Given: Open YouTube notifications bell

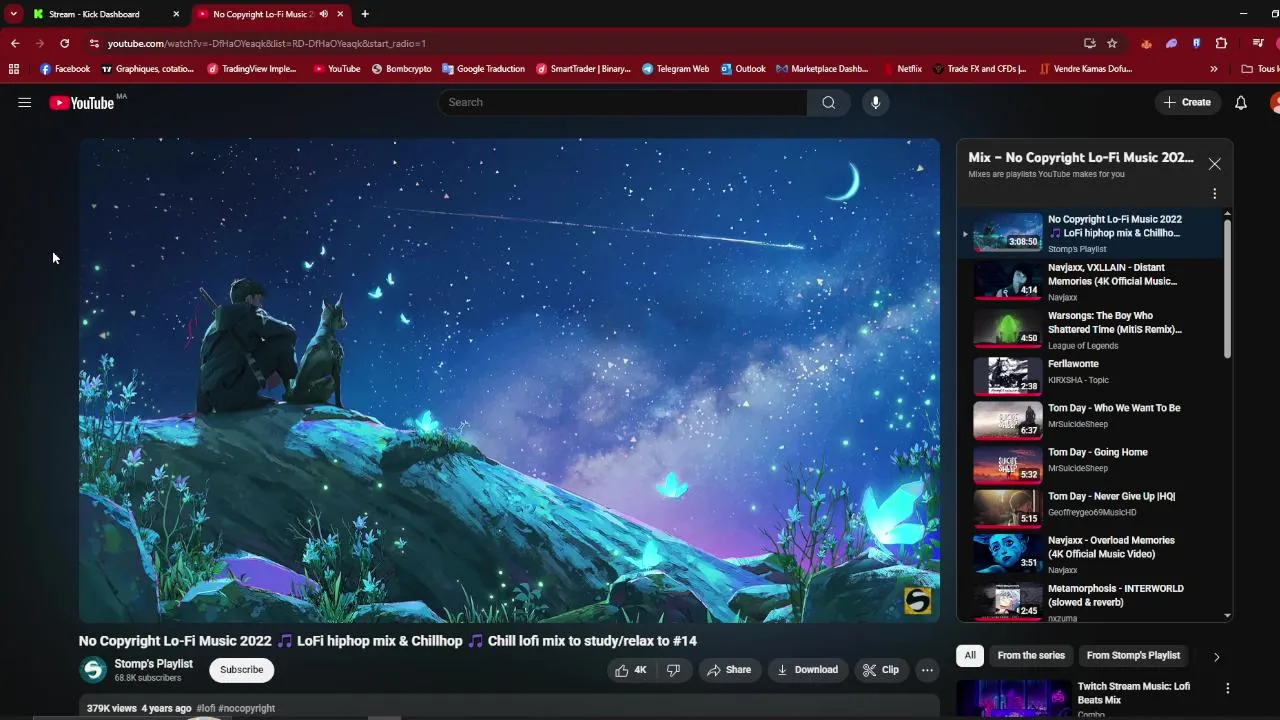Looking at the screenshot, I should click(x=1241, y=102).
